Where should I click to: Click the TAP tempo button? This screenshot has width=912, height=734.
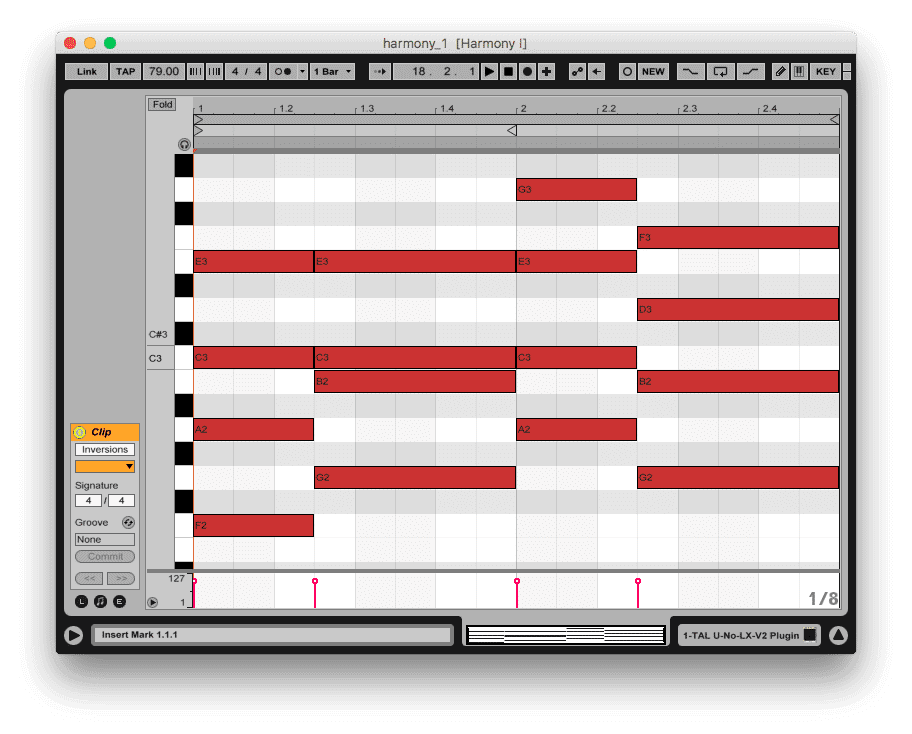tap(125, 72)
